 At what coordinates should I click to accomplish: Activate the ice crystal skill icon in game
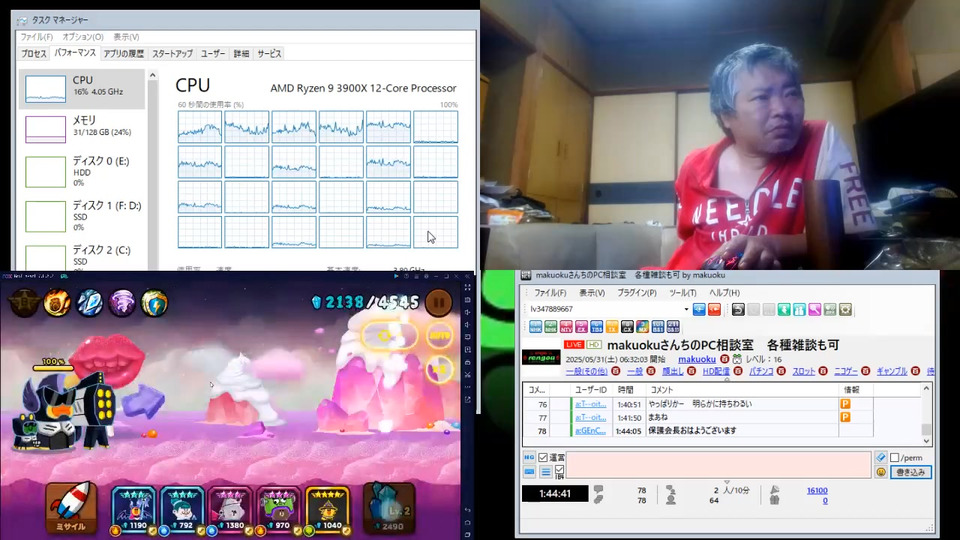pos(89,302)
